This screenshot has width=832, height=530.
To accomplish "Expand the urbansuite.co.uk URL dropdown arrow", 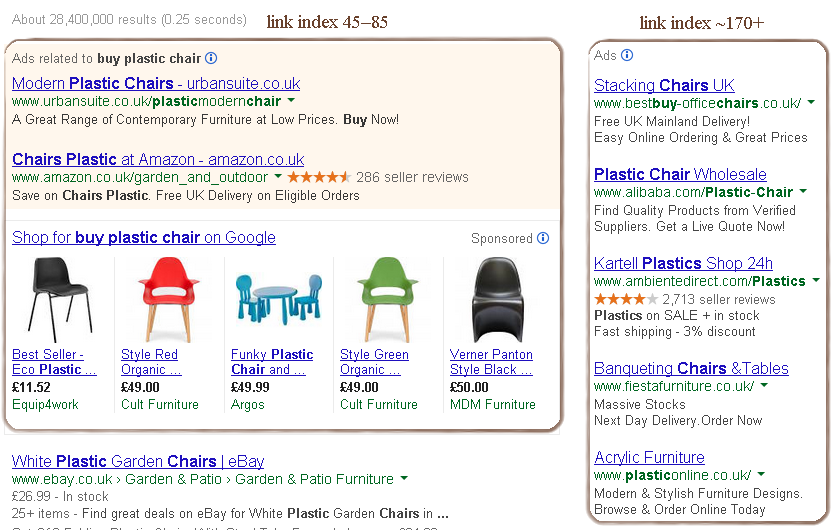I will (x=291, y=101).
